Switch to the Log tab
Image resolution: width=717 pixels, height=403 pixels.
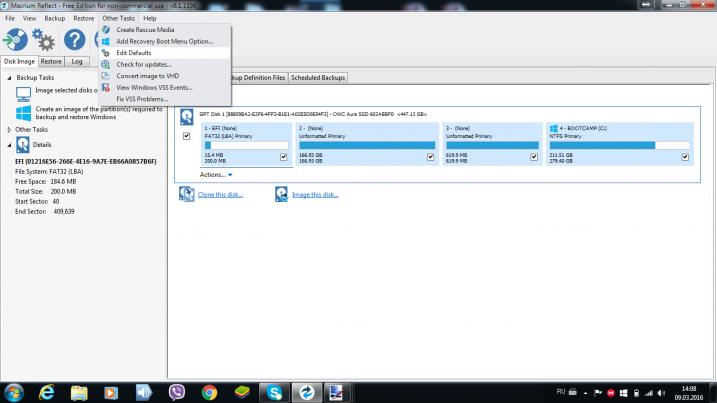pyautogui.click(x=77, y=61)
